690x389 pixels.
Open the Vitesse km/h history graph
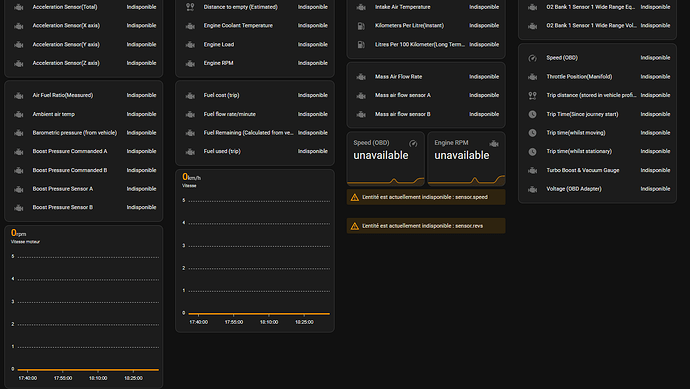255,251
